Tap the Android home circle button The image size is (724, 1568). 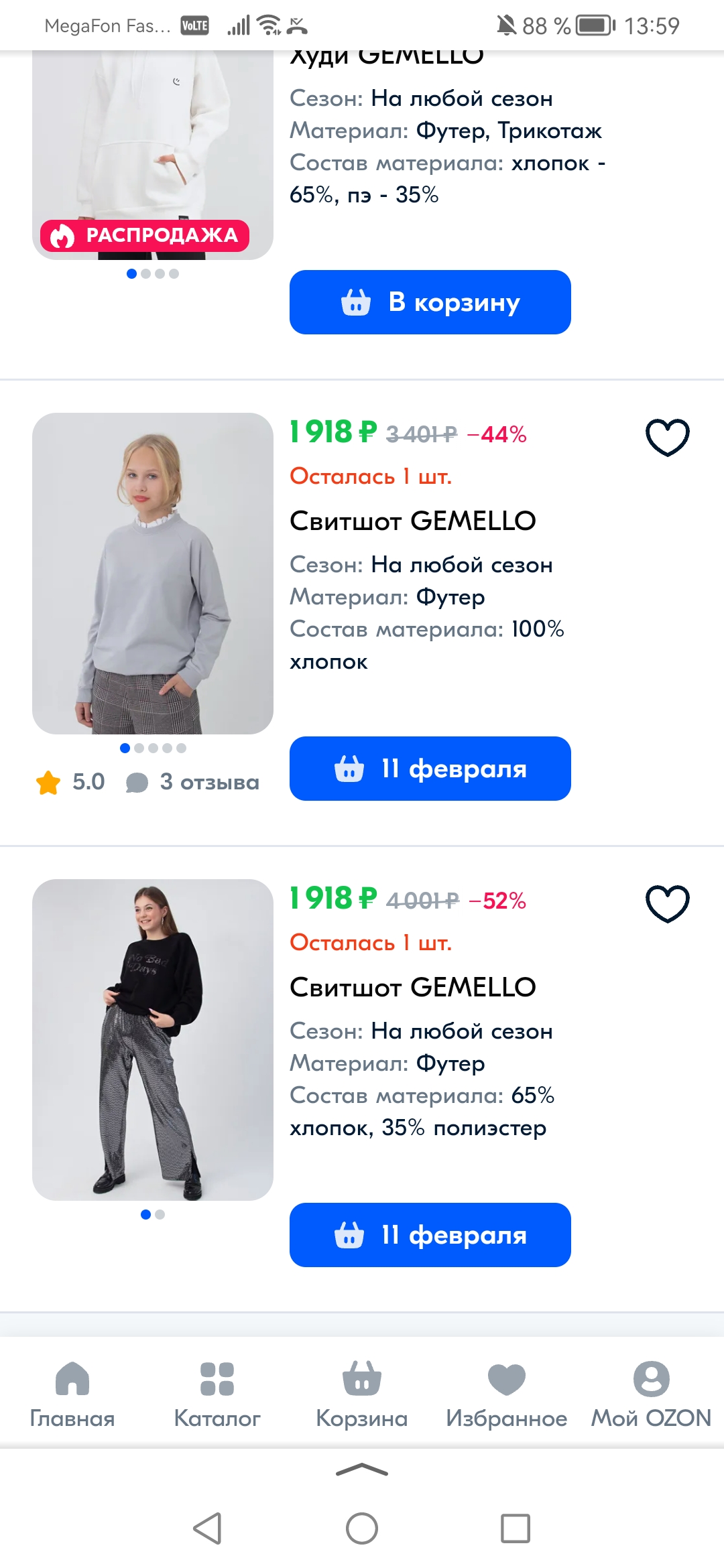[362, 1528]
